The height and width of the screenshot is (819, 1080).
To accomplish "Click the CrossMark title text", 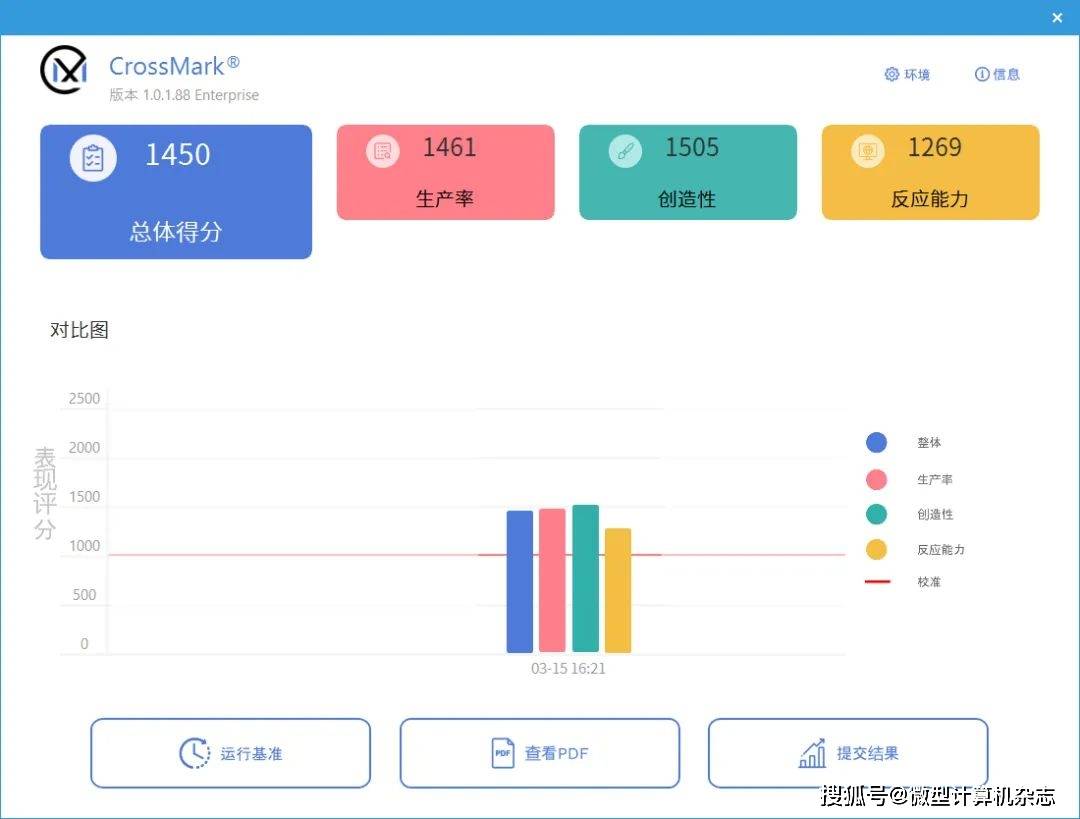I will [174, 66].
